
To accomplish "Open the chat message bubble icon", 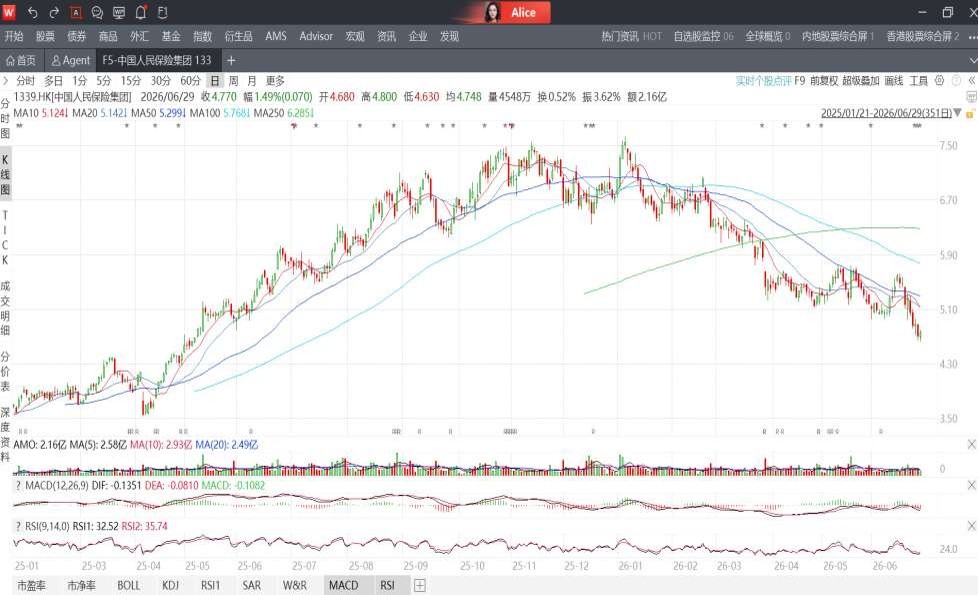I will 97,12.
